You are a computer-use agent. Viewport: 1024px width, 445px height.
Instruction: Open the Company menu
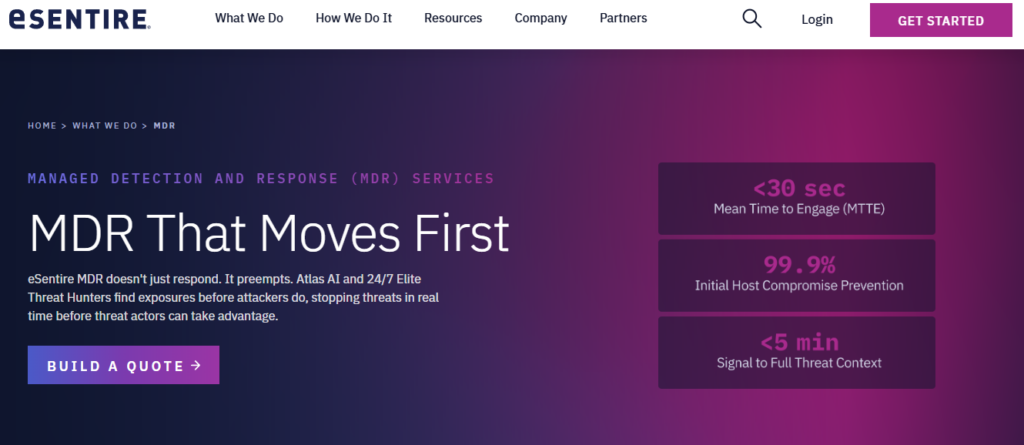(541, 18)
